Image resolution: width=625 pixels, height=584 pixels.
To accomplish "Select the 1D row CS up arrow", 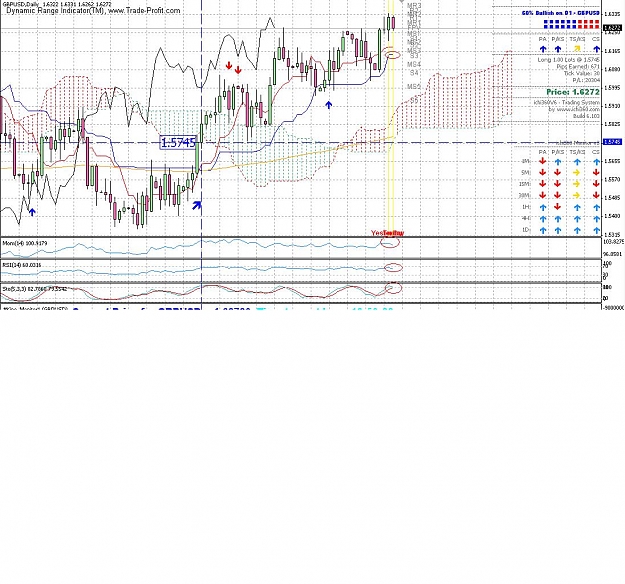I will pyautogui.click(x=596, y=230).
